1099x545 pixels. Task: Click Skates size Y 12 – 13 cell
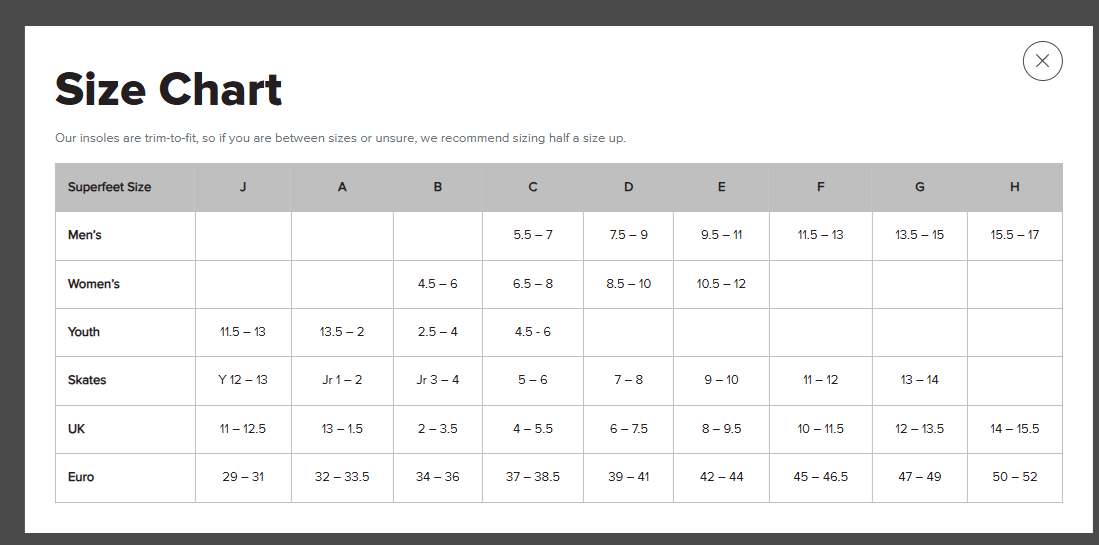tap(243, 380)
